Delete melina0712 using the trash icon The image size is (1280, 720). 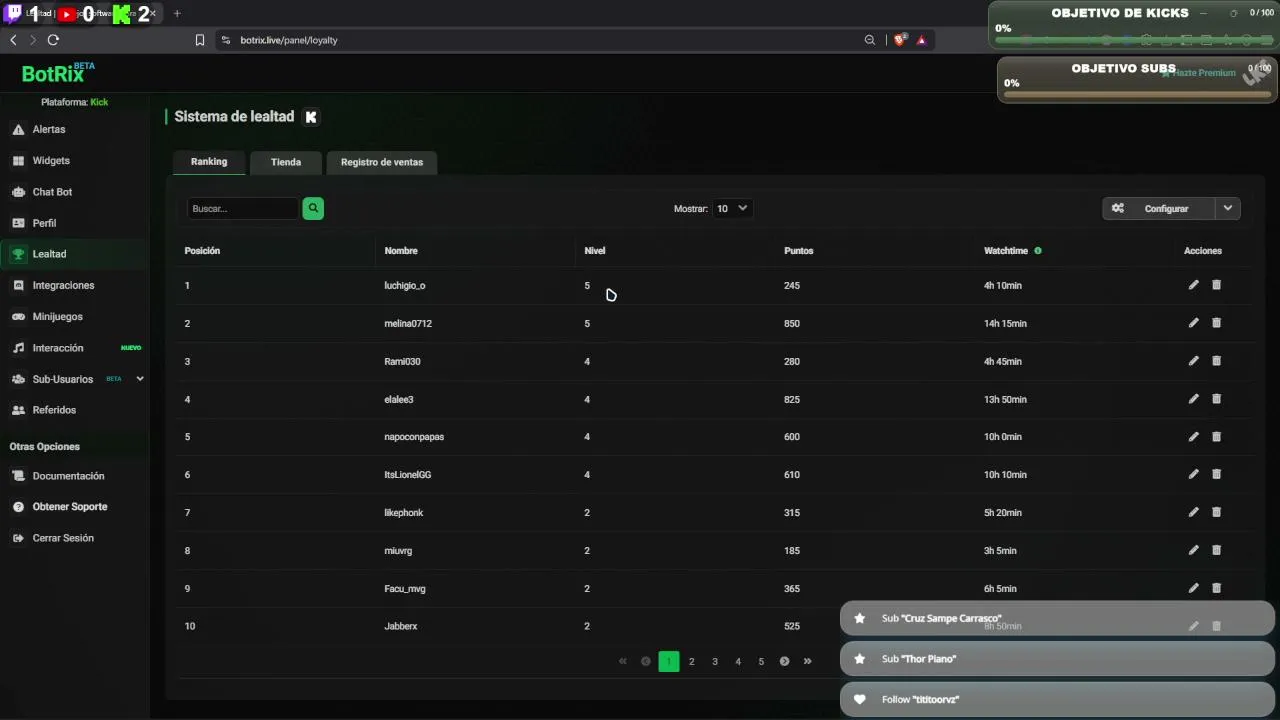[1216, 323]
